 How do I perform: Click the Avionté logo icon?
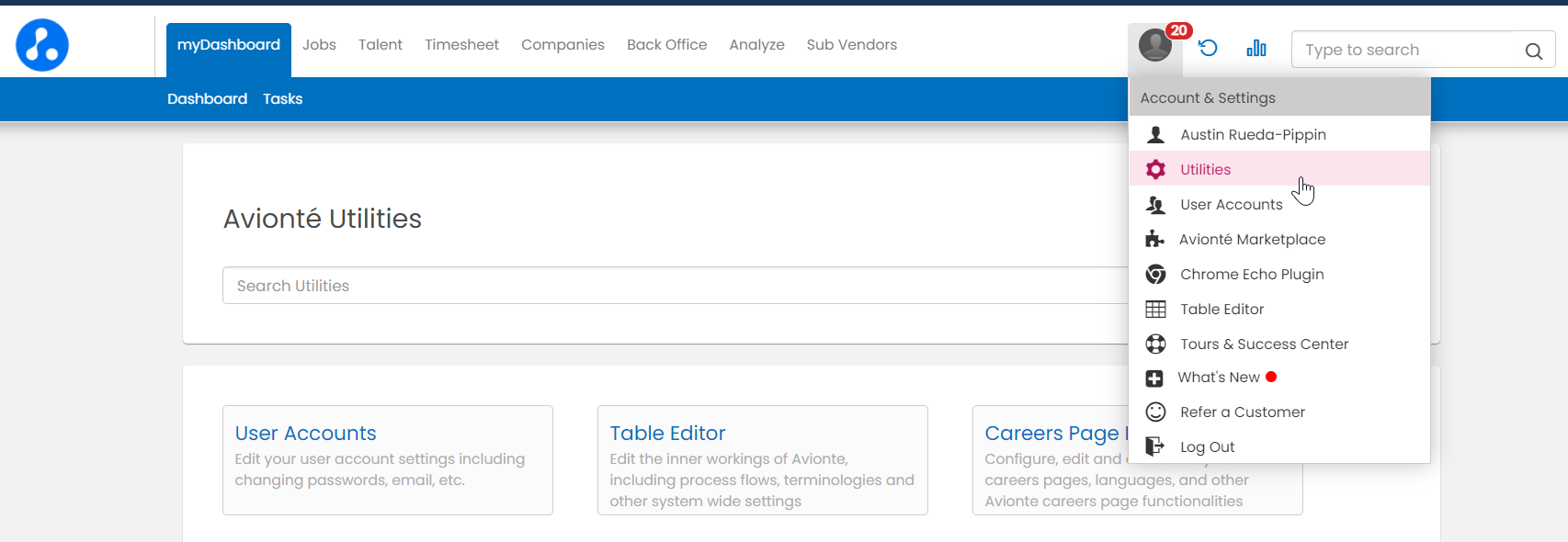(x=42, y=45)
